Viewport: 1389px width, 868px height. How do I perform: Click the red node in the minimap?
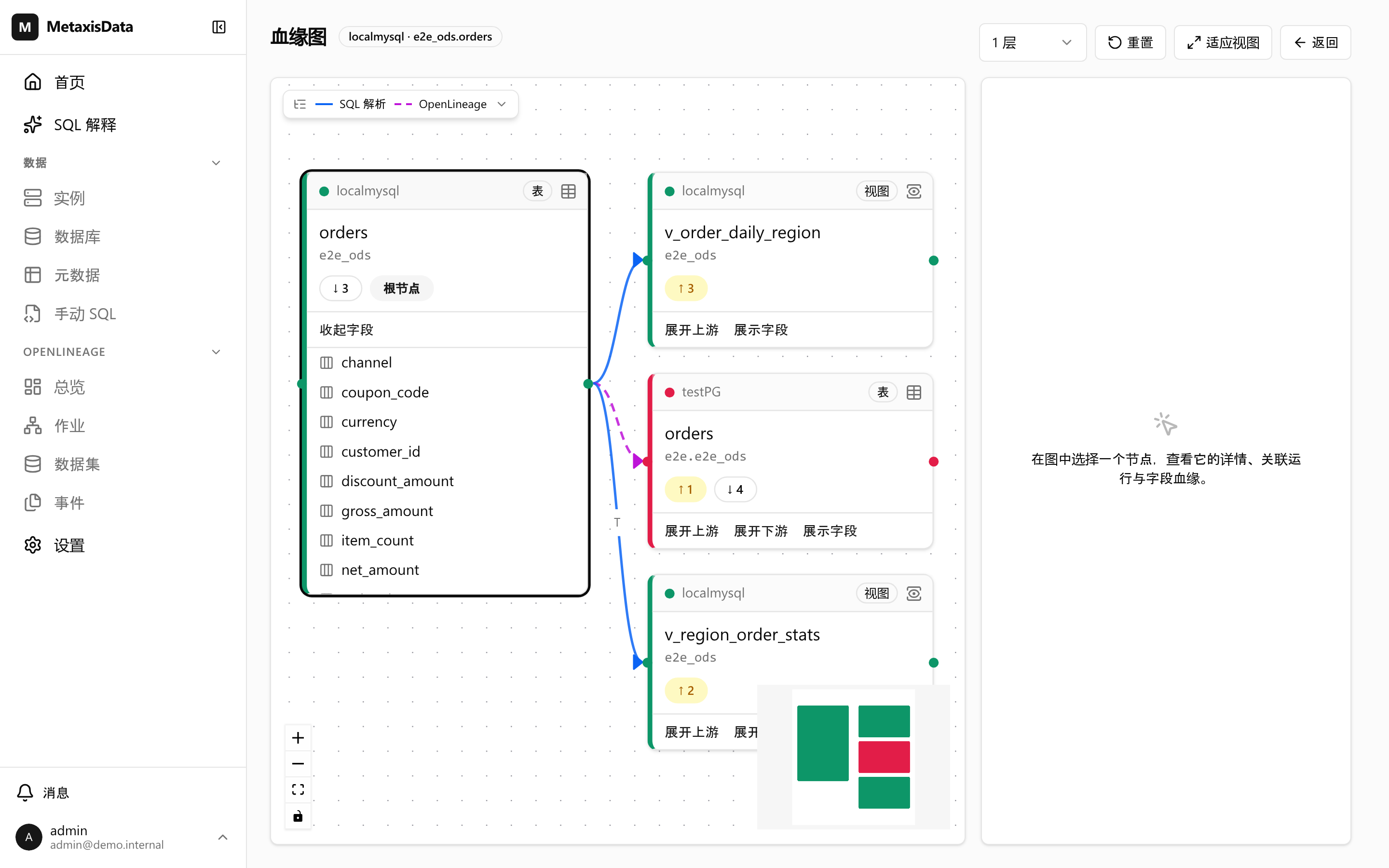(884, 757)
